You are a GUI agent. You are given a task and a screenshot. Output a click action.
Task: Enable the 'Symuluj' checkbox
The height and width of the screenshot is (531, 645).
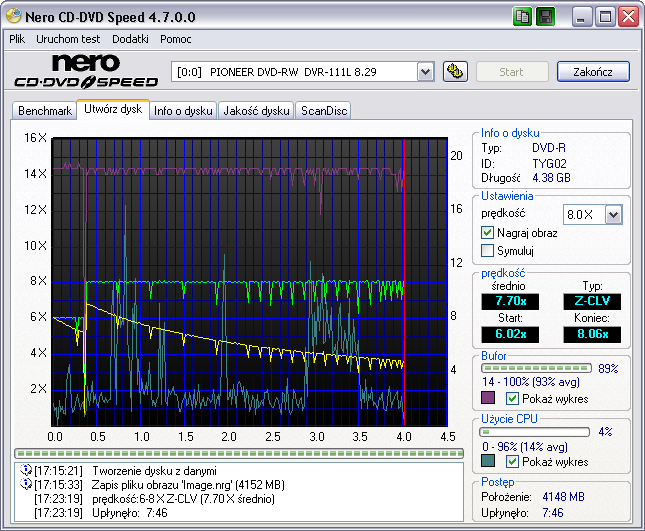click(487, 250)
